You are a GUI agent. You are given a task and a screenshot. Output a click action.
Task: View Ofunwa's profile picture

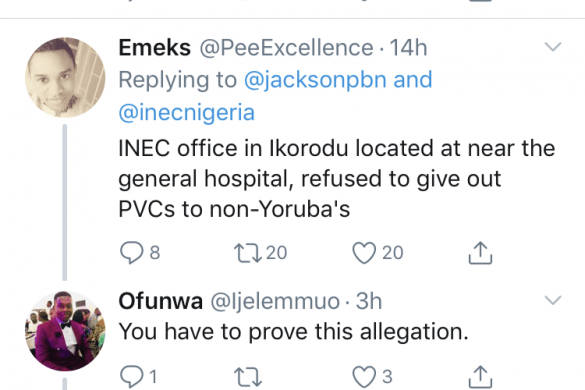(x=65, y=331)
